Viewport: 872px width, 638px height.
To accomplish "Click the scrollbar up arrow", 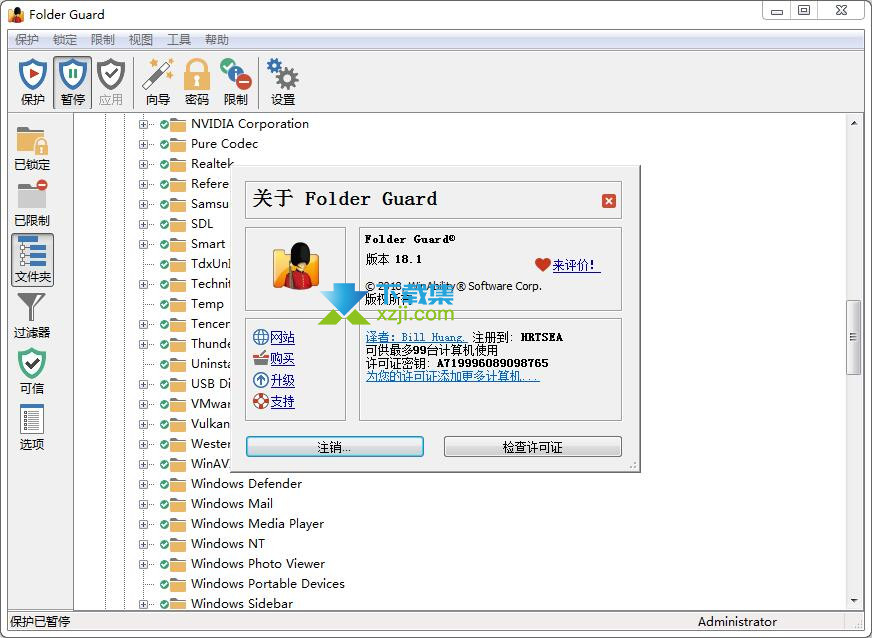I will (x=854, y=123).
